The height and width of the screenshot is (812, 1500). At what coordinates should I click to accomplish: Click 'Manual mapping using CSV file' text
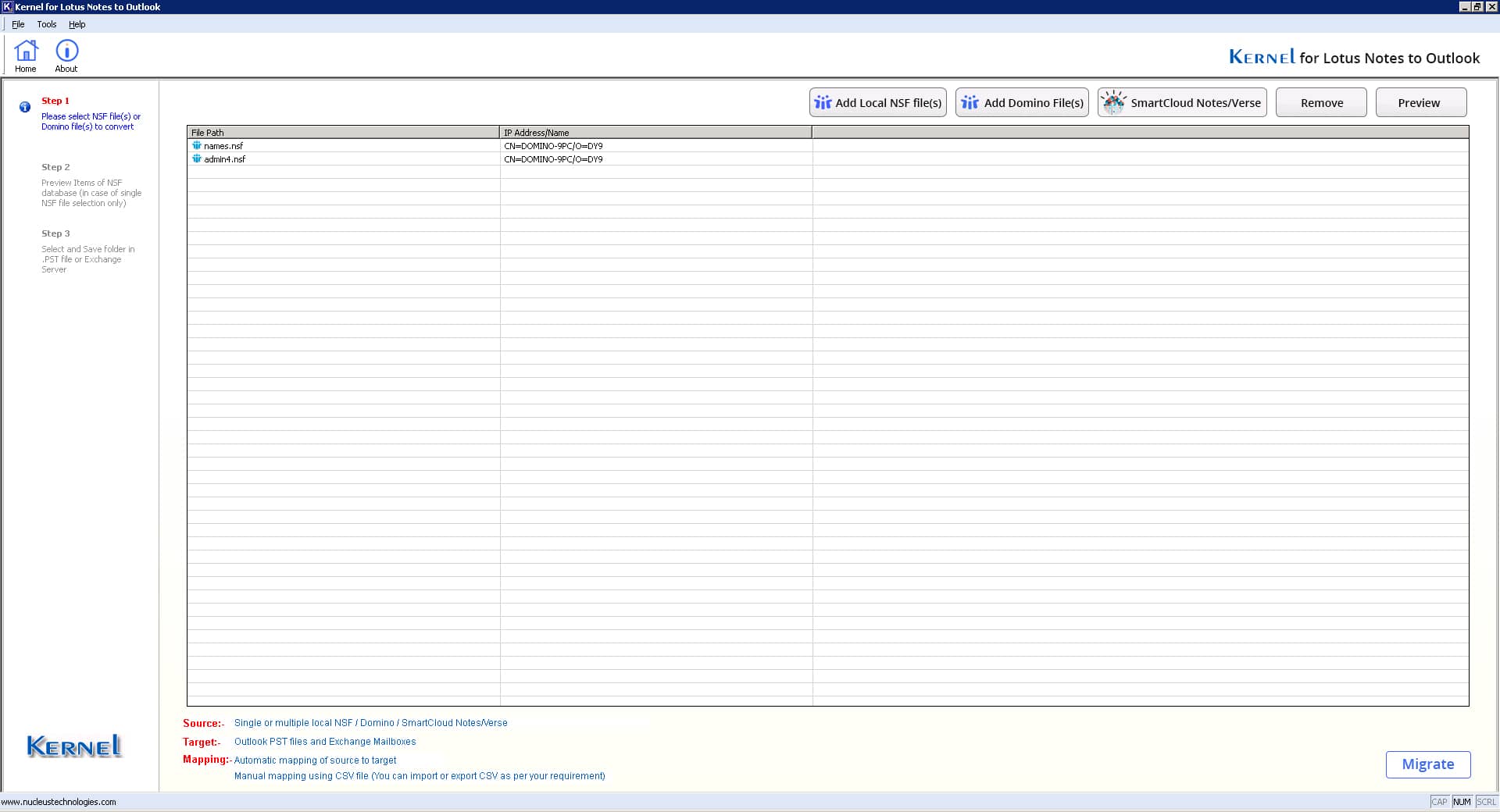(420, 776)
